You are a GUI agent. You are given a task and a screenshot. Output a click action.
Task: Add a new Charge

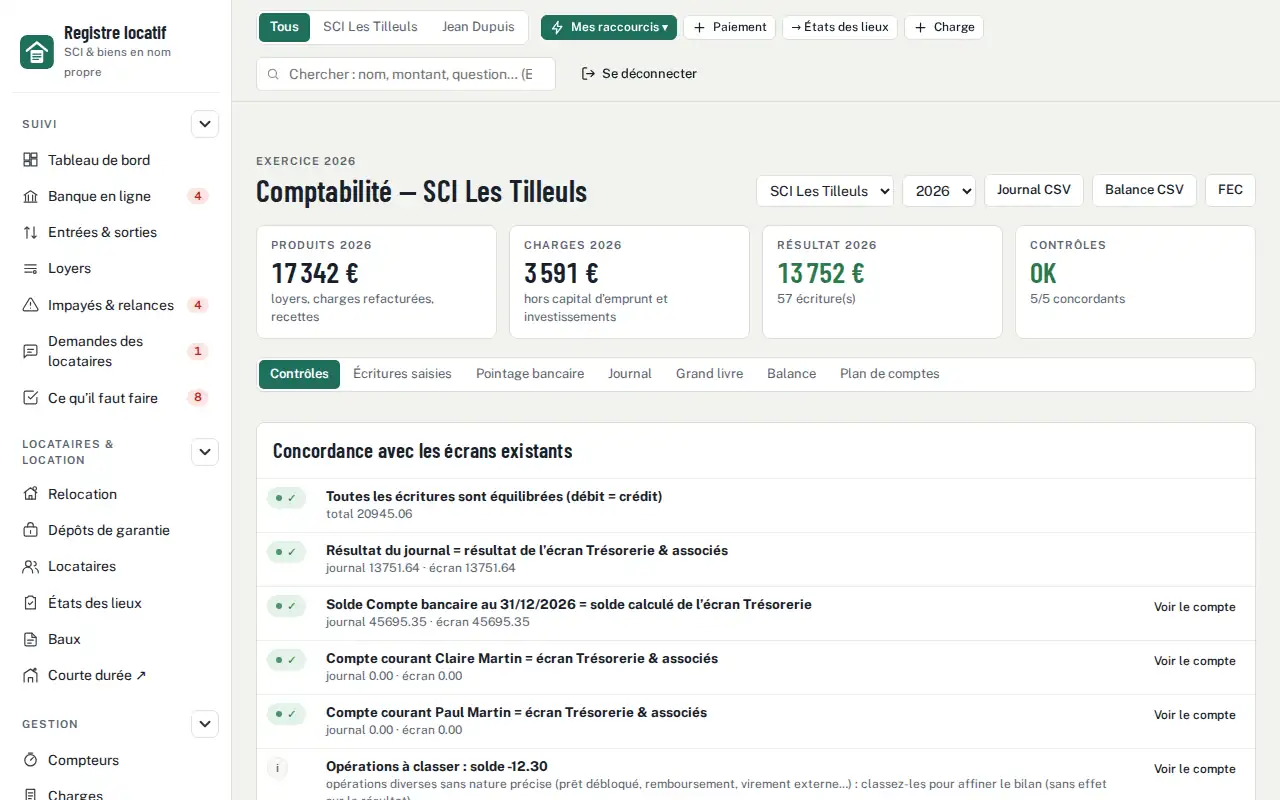[x=944, y=27]
